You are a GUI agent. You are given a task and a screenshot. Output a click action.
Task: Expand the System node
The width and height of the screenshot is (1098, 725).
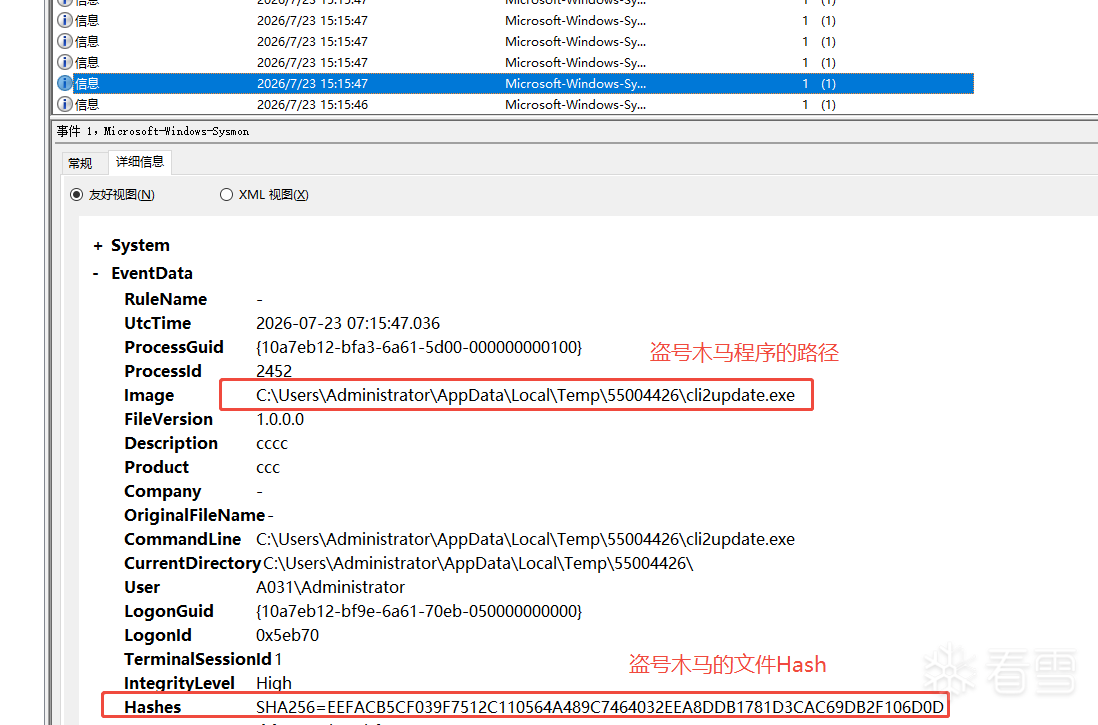point(98,246)
